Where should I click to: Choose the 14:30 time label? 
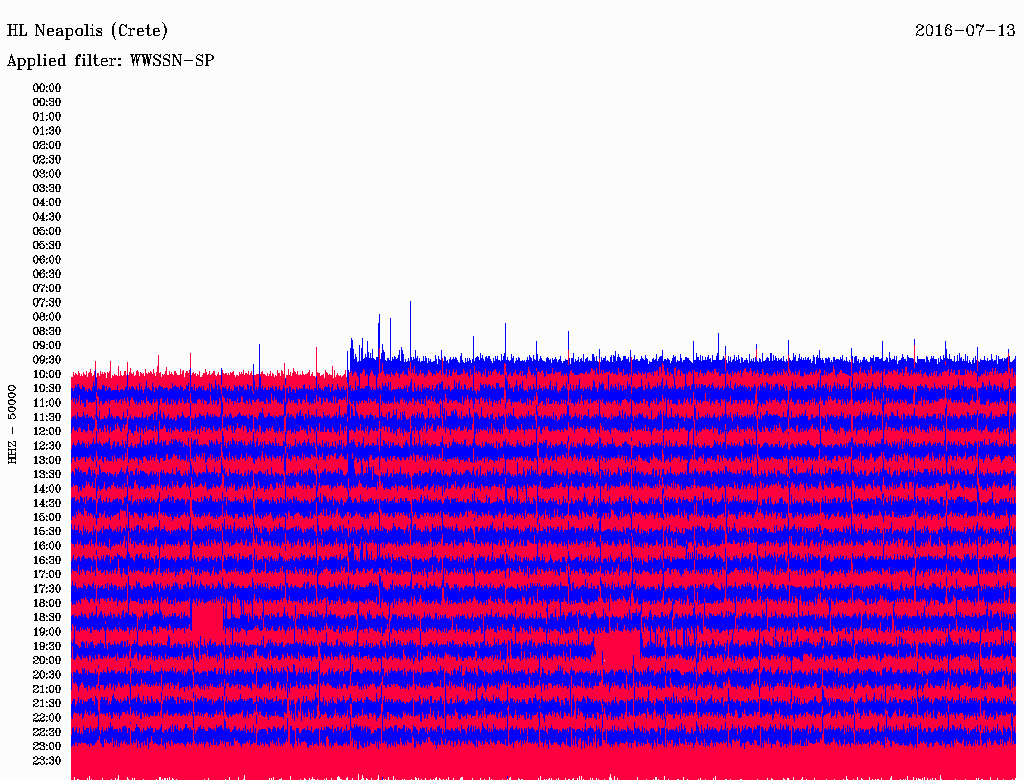point(47,503)
